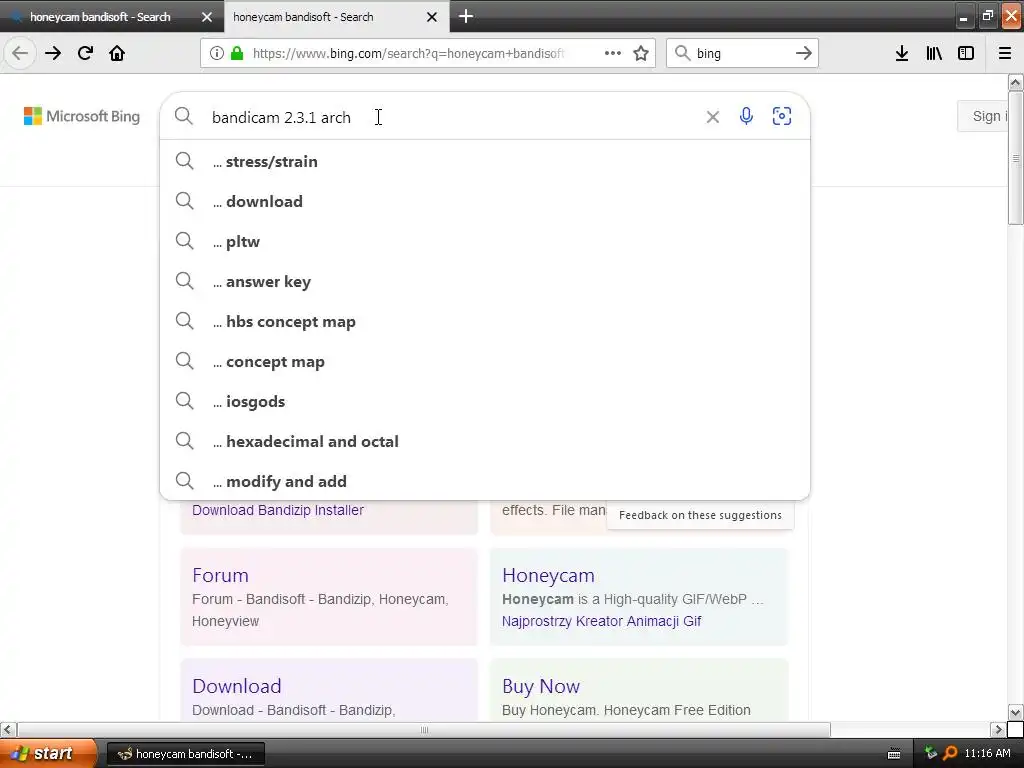The width and height of the screenshot is (1024, 768).
Task: Bookmark this page with the star
Action: tap(641, 53)
